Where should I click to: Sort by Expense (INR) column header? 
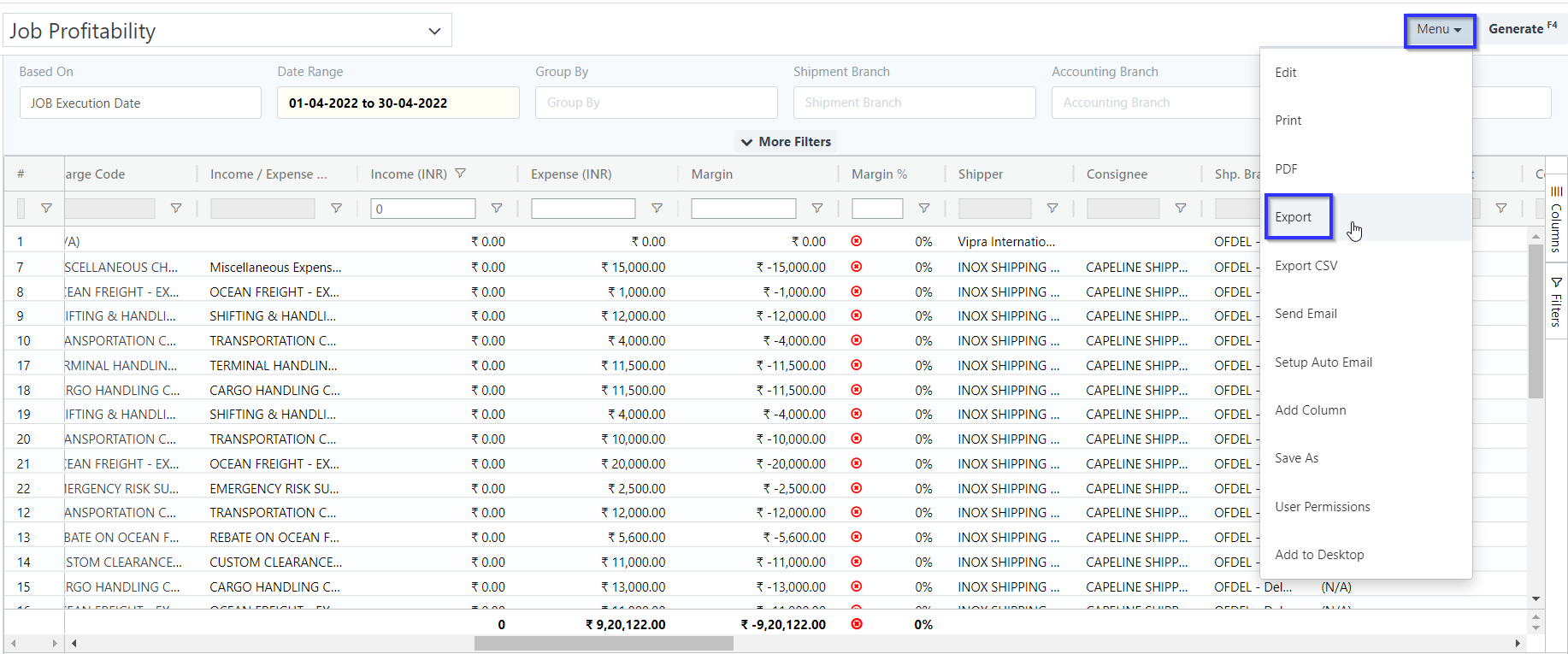click(571, 174)
